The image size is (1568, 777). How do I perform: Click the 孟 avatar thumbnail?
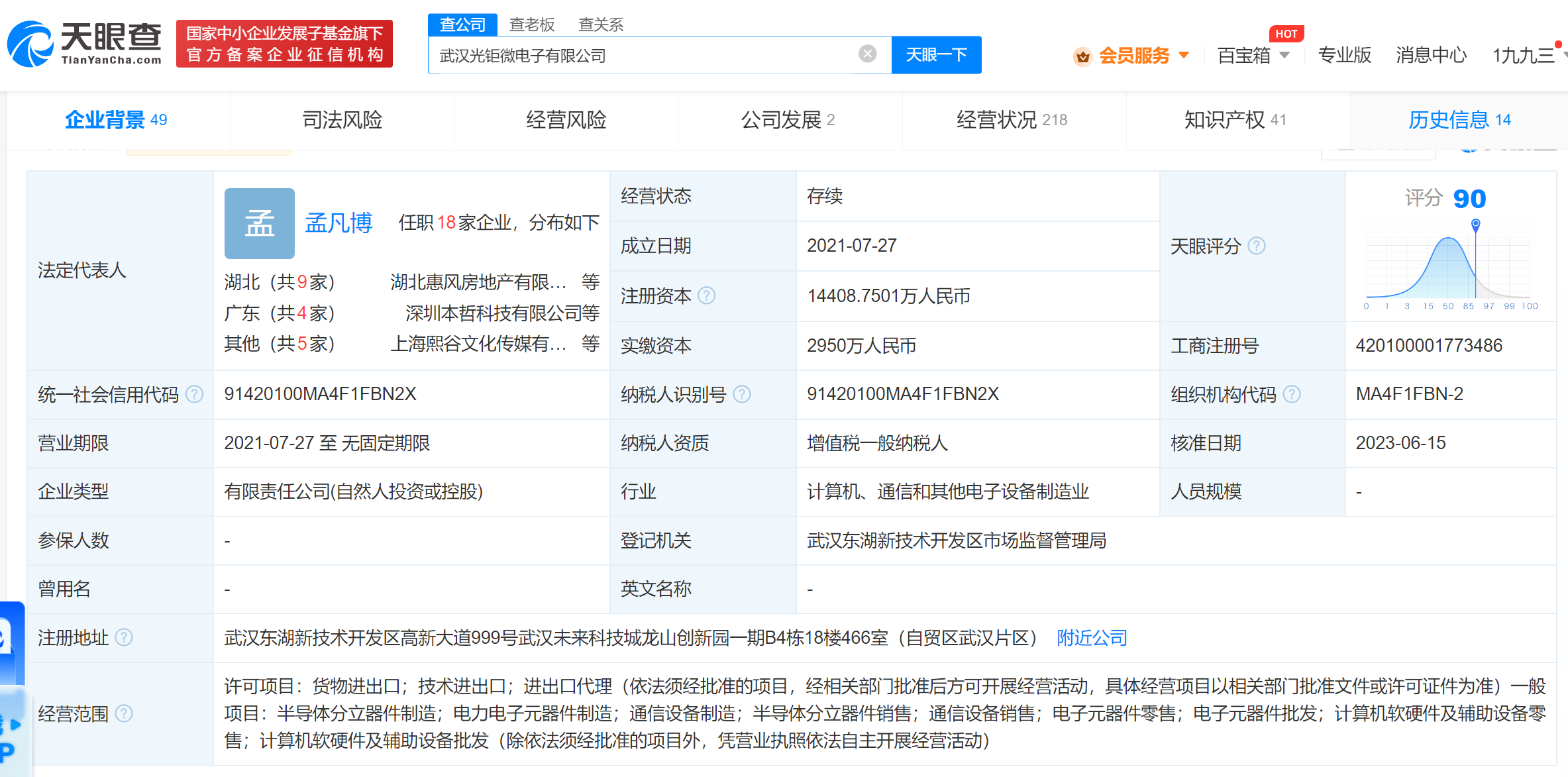point(259,223)
